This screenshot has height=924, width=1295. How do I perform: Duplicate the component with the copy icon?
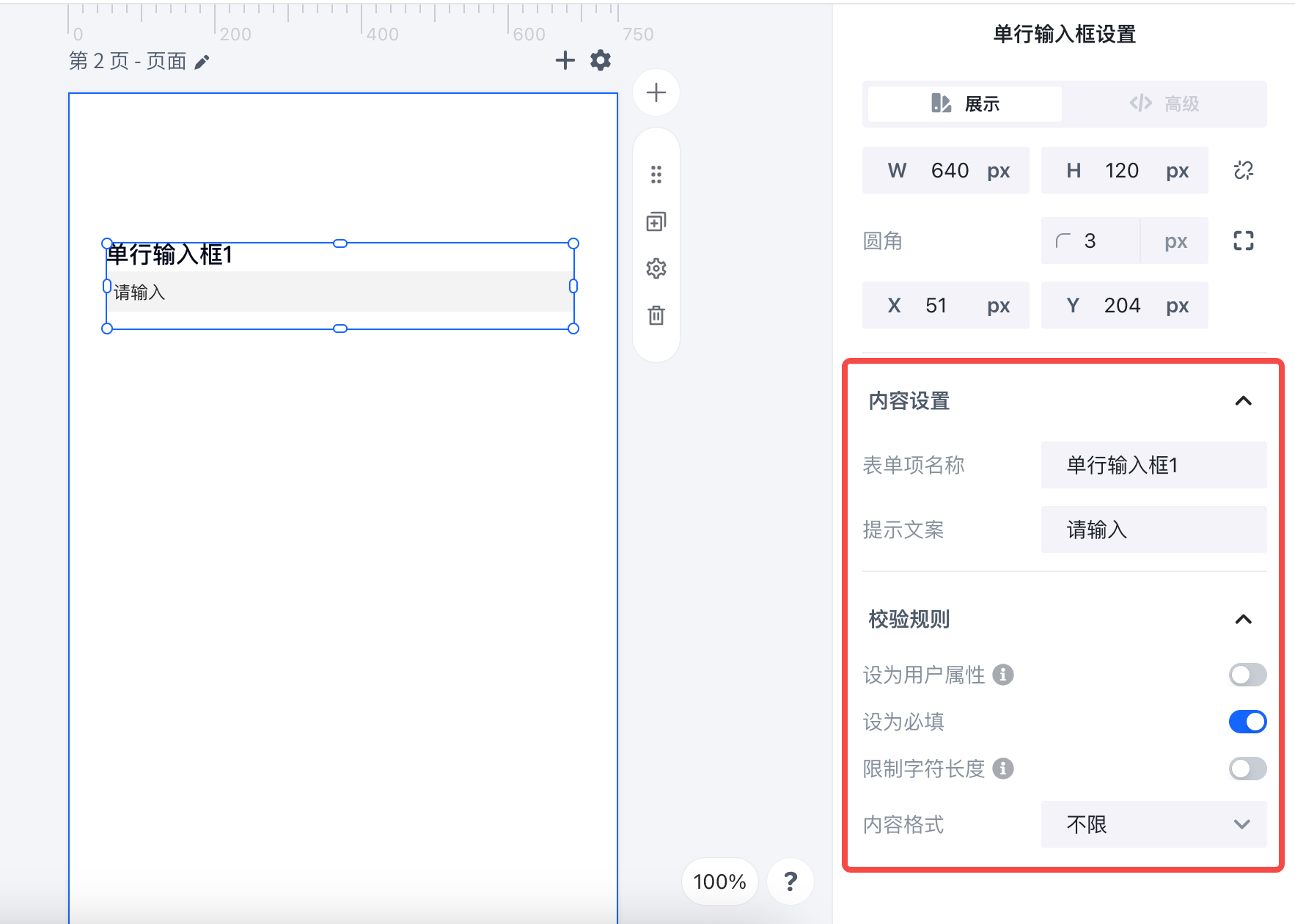pos(656,221)
